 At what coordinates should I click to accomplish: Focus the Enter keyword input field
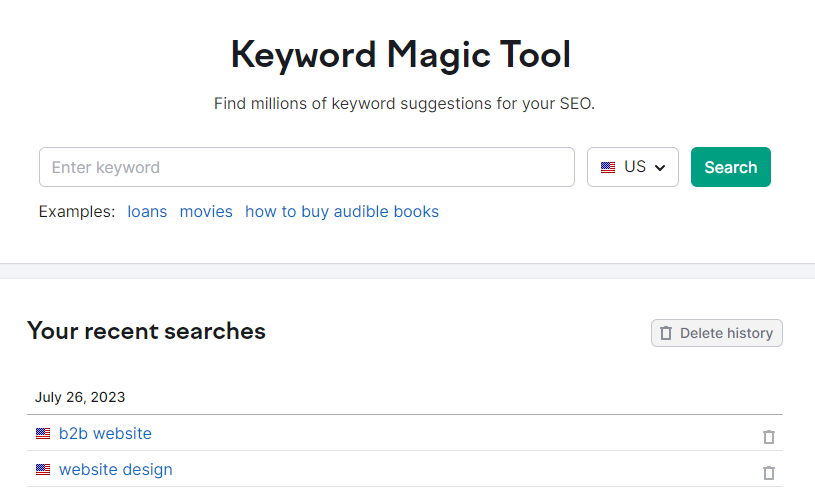tap(307, 167)
